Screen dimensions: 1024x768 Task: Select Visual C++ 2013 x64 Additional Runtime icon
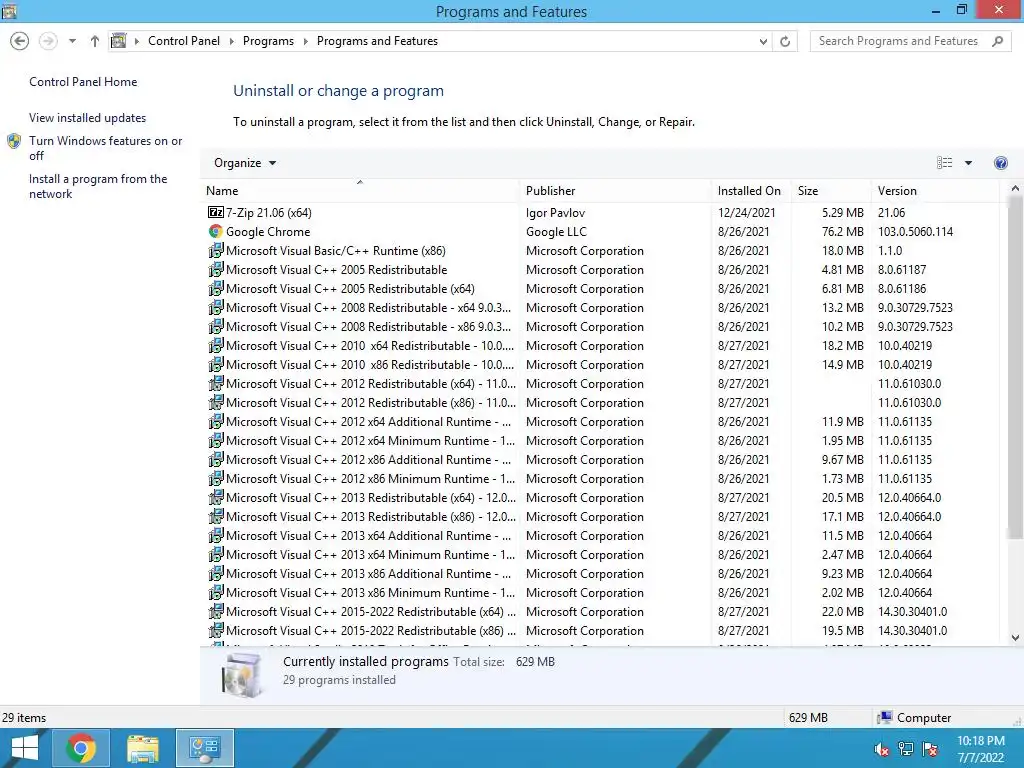(216, 535)
